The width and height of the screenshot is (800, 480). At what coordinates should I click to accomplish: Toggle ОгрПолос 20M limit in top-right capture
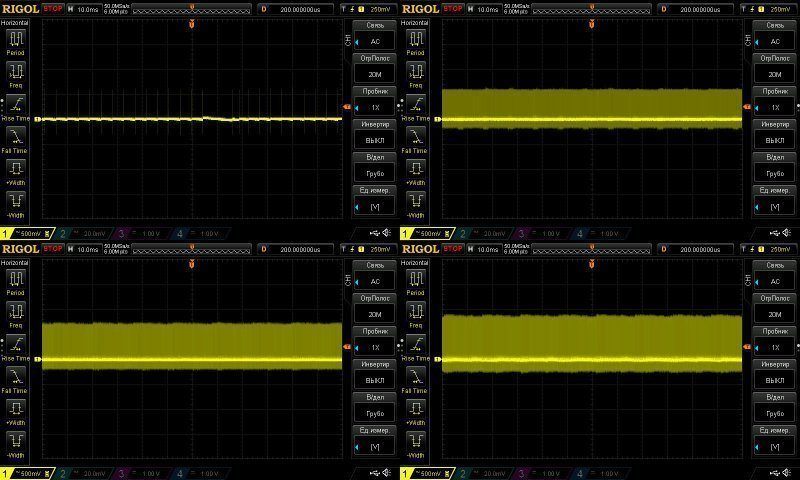click(774, 69)
